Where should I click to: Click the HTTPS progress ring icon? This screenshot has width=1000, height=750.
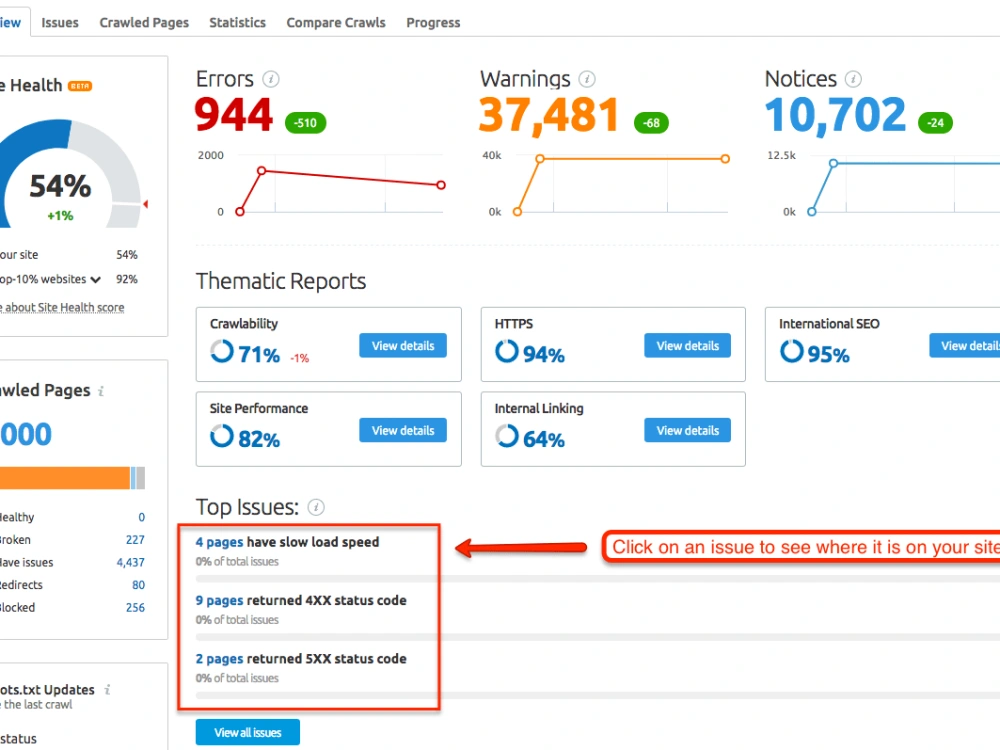pos(507,351)
